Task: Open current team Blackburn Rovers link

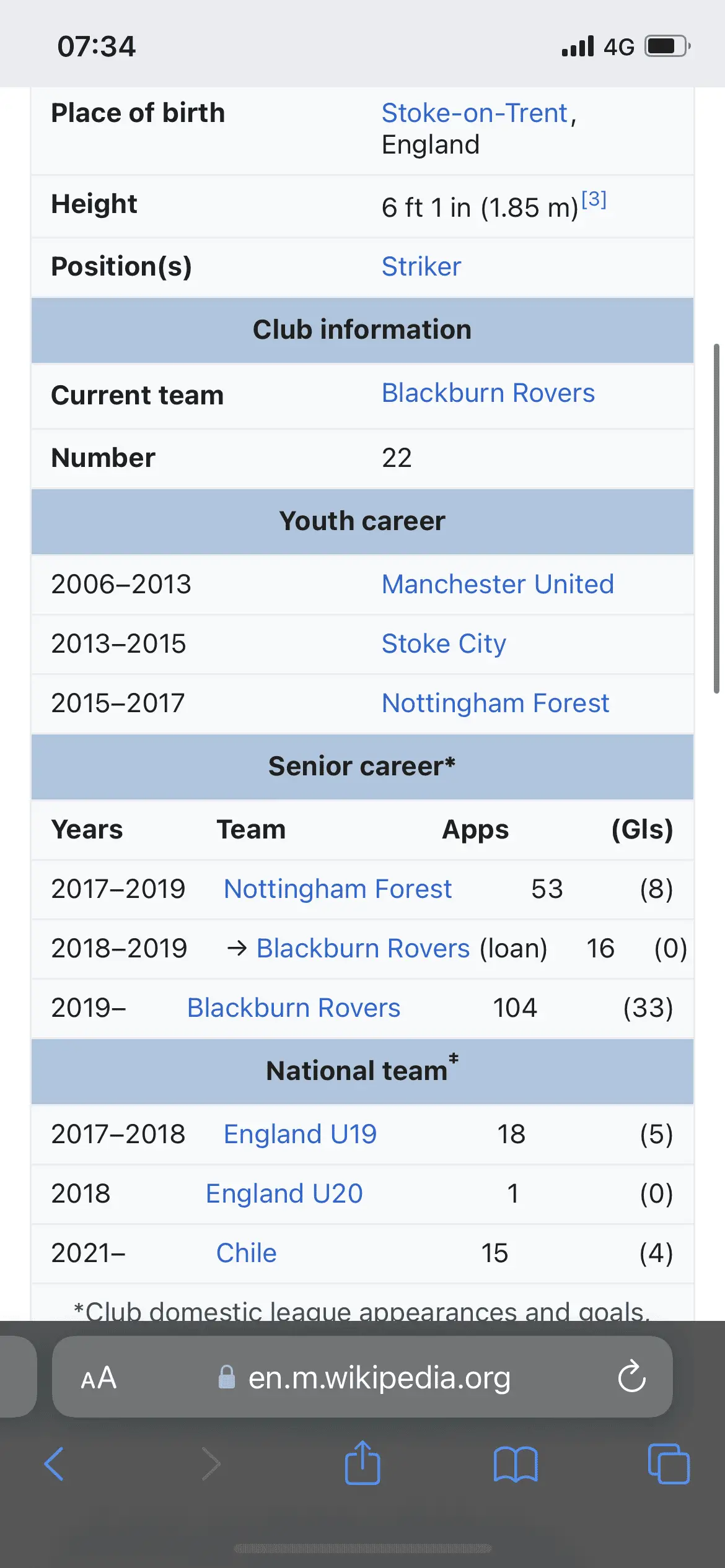Action: (x=488, y=393)
